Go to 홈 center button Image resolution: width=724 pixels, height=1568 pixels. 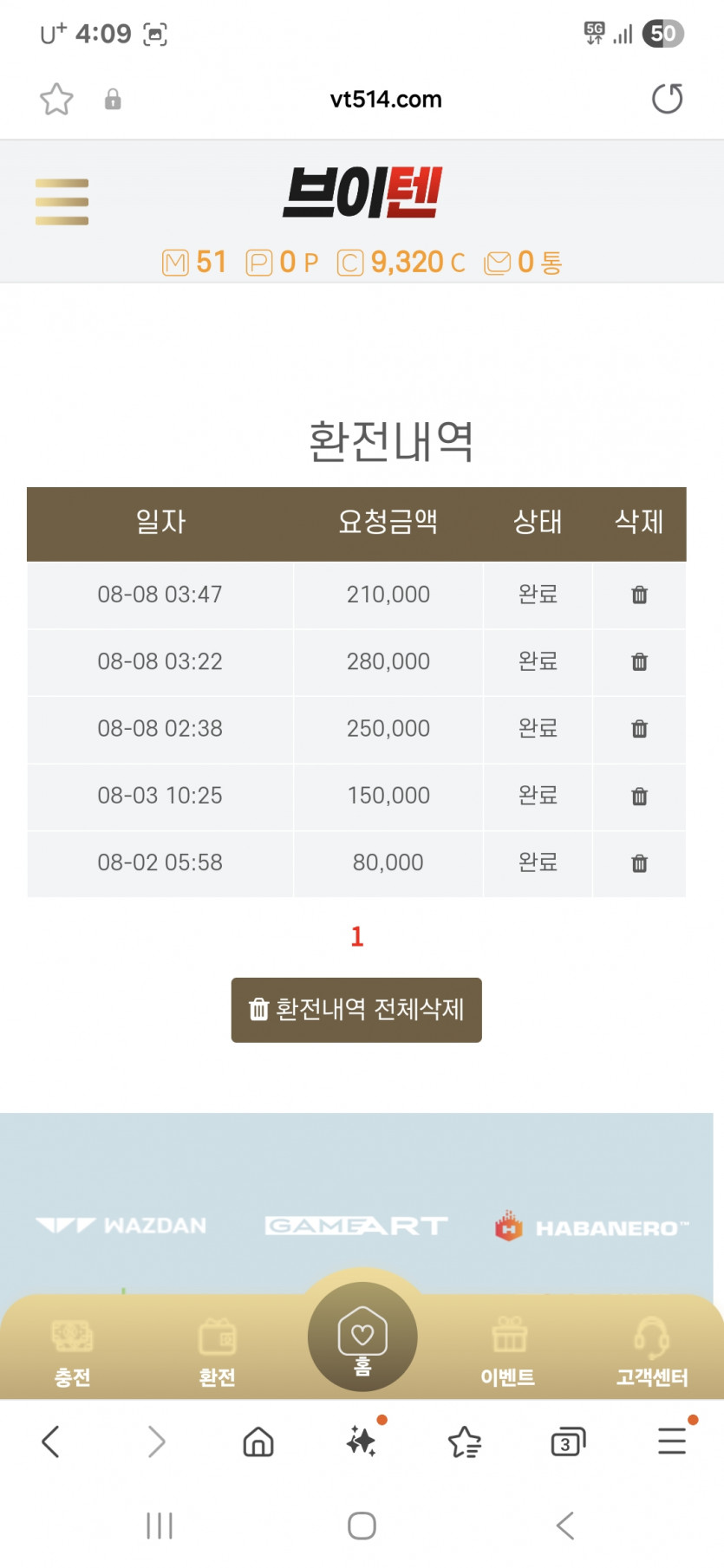click(x=362, y=1337)
